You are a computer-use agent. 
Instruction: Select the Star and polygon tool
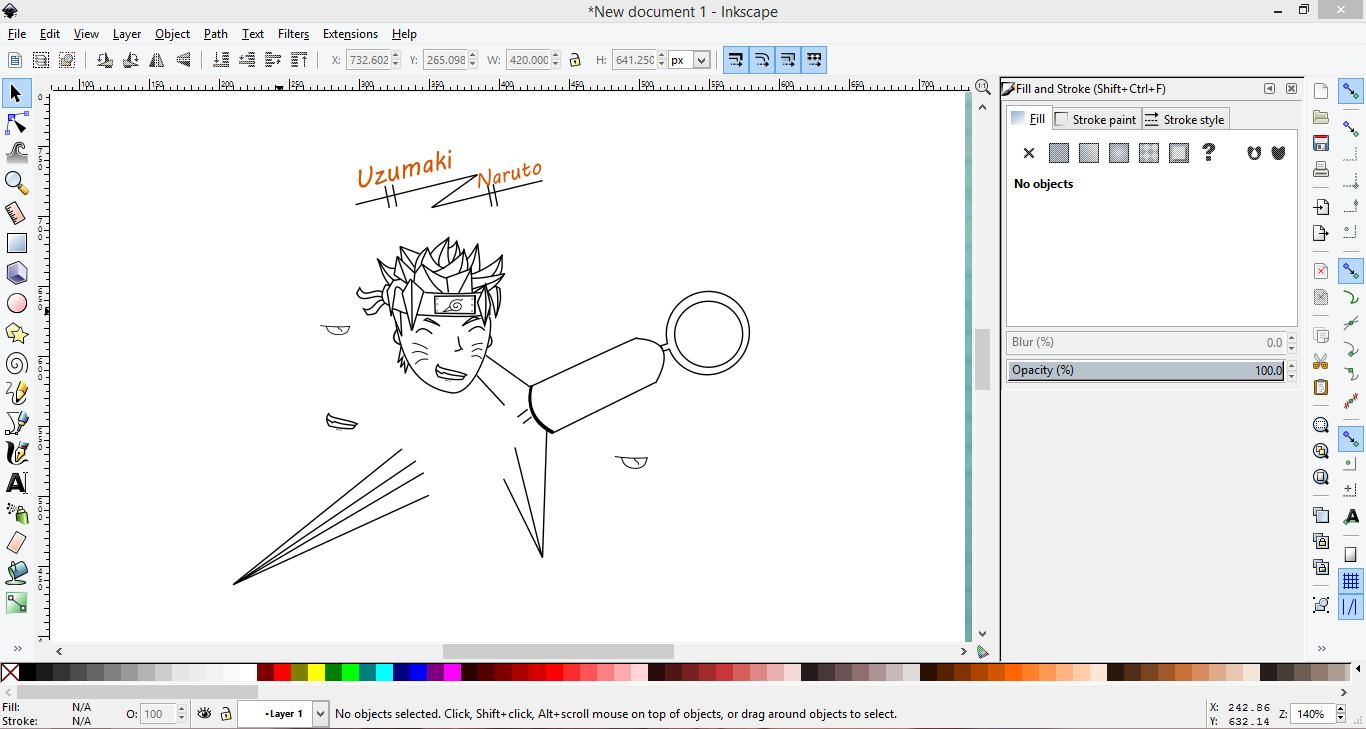17,333
